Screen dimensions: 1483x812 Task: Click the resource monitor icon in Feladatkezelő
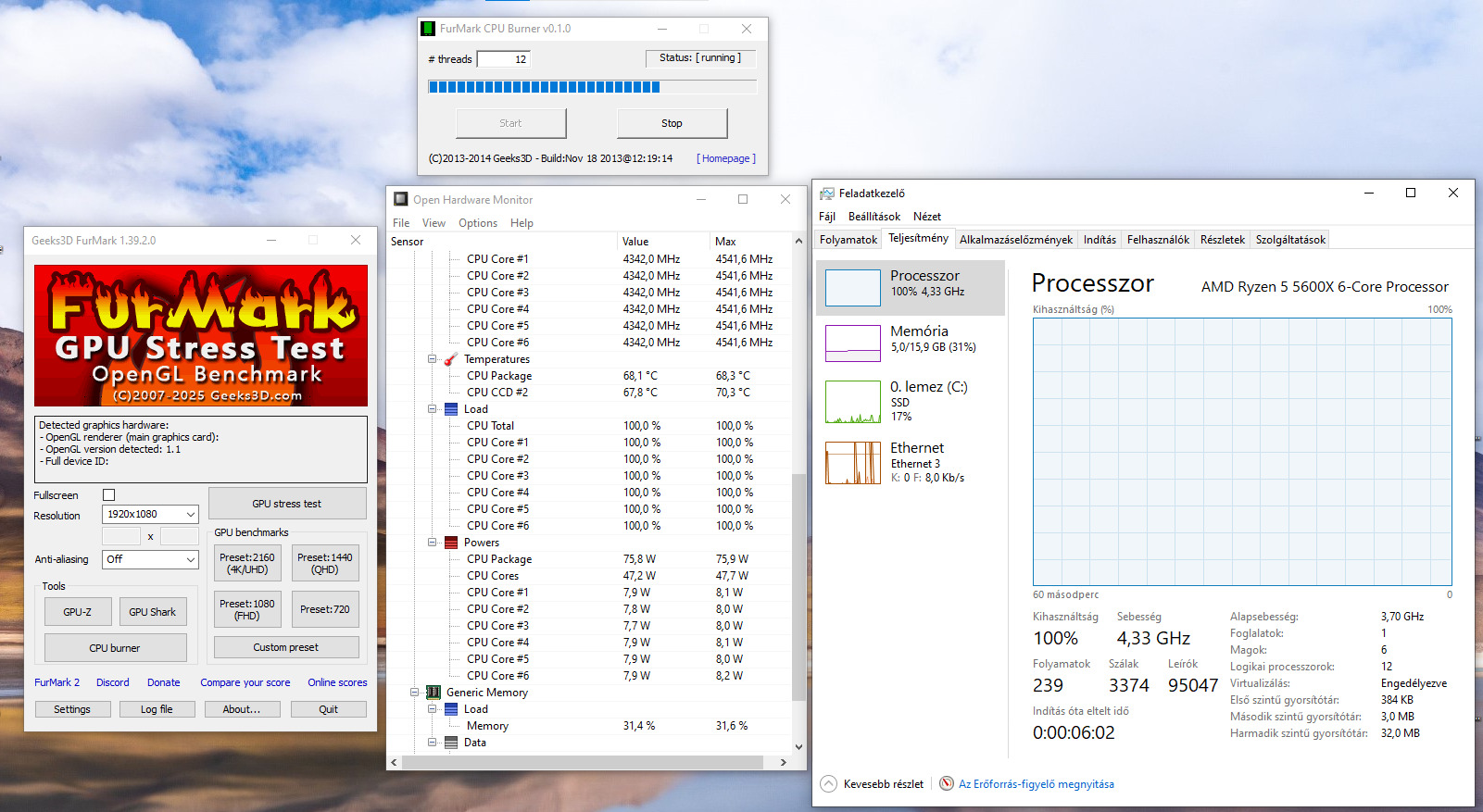click(947, 784)
